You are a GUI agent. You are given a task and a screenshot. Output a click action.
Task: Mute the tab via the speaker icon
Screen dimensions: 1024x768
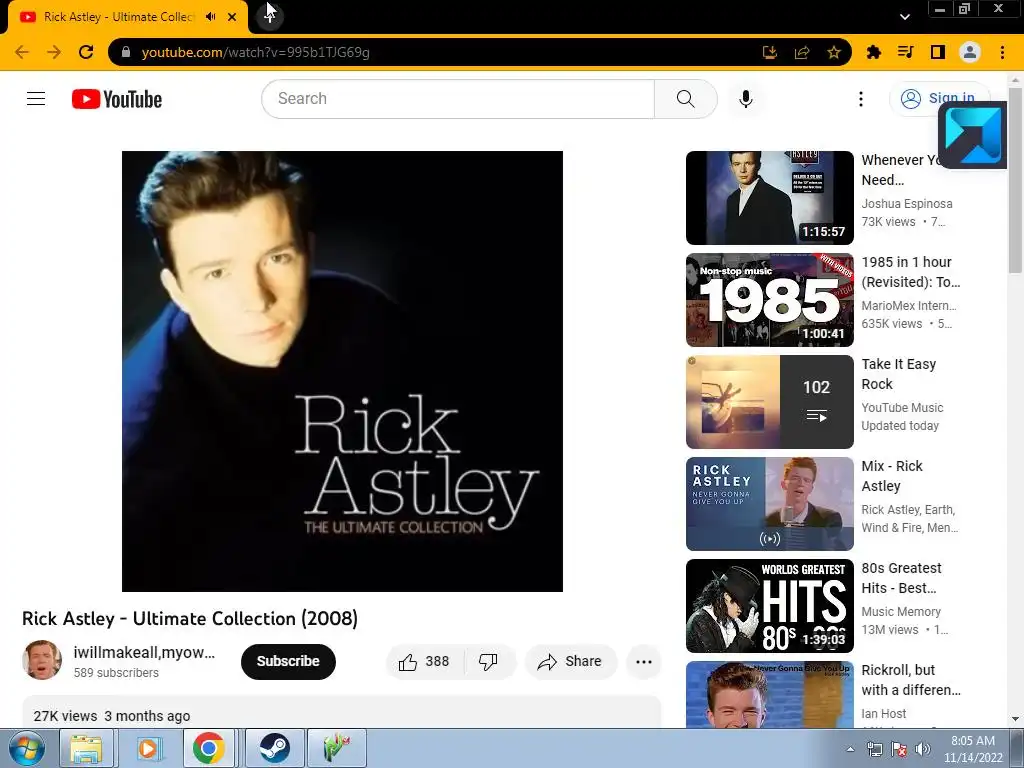pyautogui.click(x=210, y=17)
